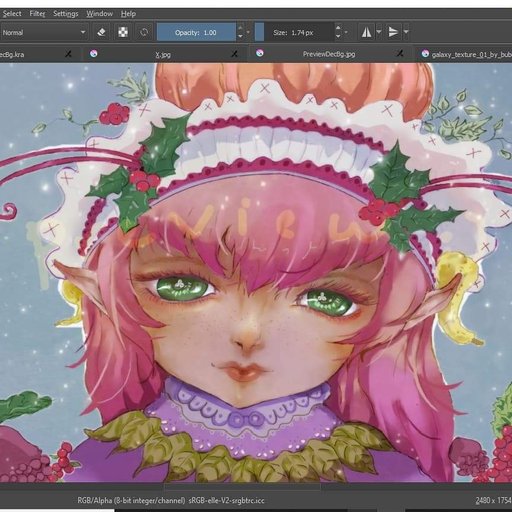
Task: Open the Settings menu
Action: 66,14
